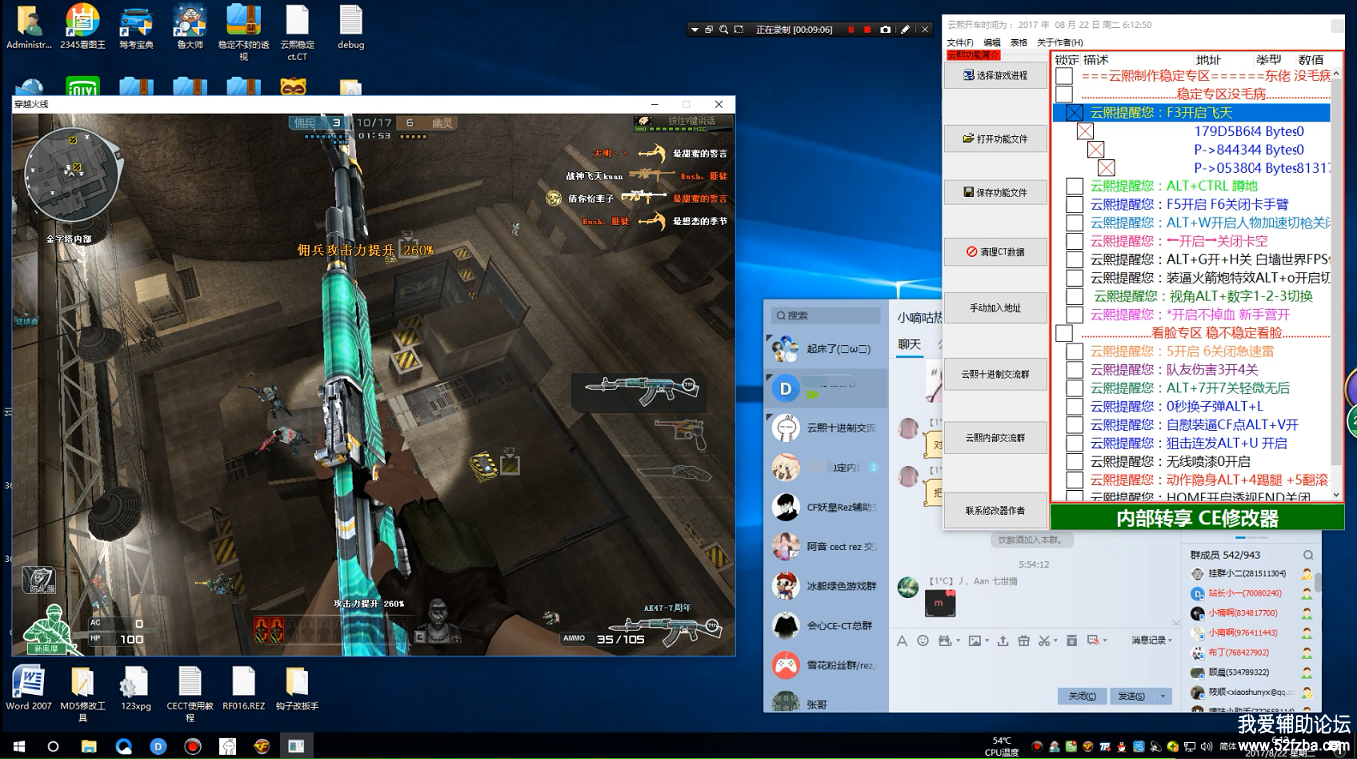Screen dimensions: 1357x759
Task: Search group members magnifier icon
Action: pos(1308,555)
